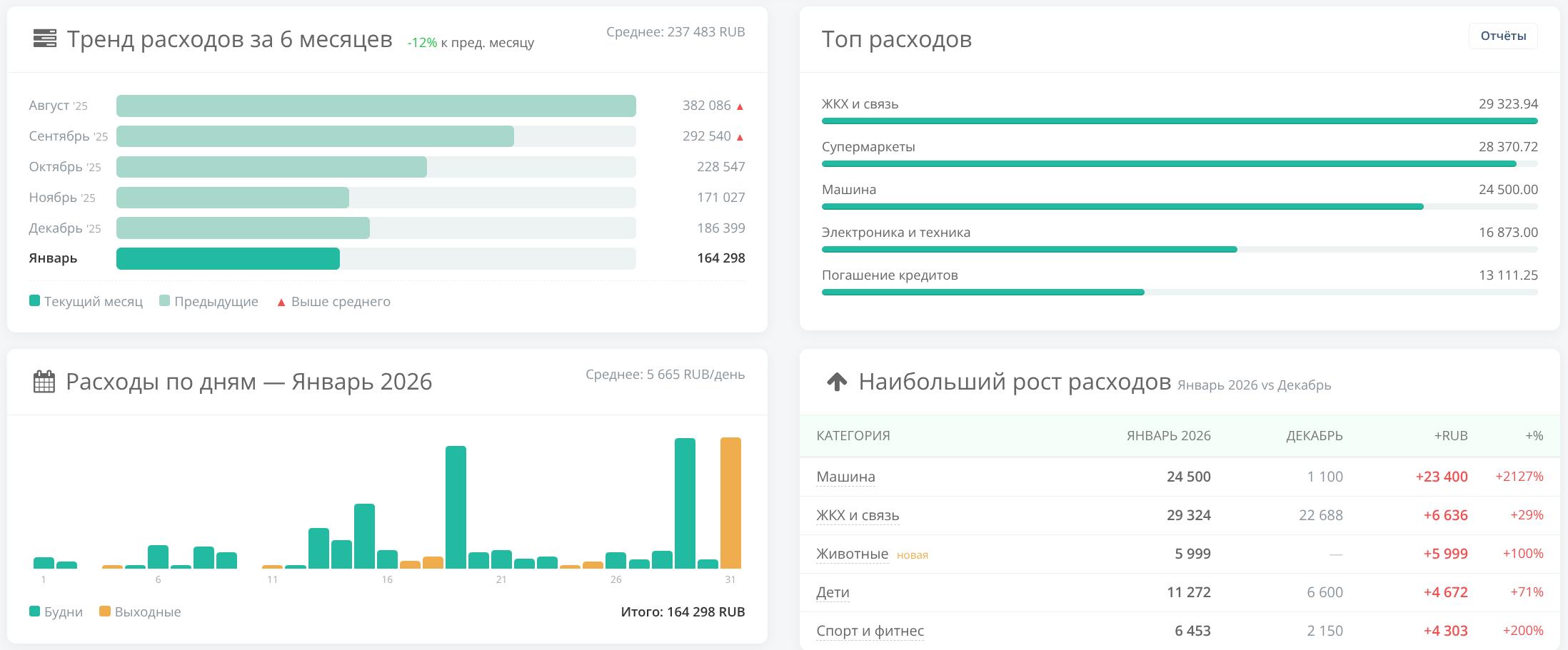Click the Погашение кредитов progress bar
The height and width of the screenshot is (650, 1568).
tap(982, 293)
